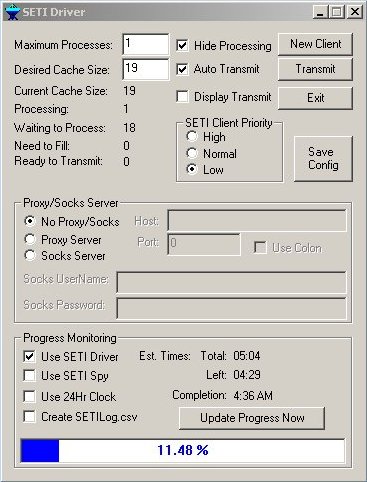Check the Create SETILog.csv option
This screenshot has width=367, height=482.
point(30,417)
